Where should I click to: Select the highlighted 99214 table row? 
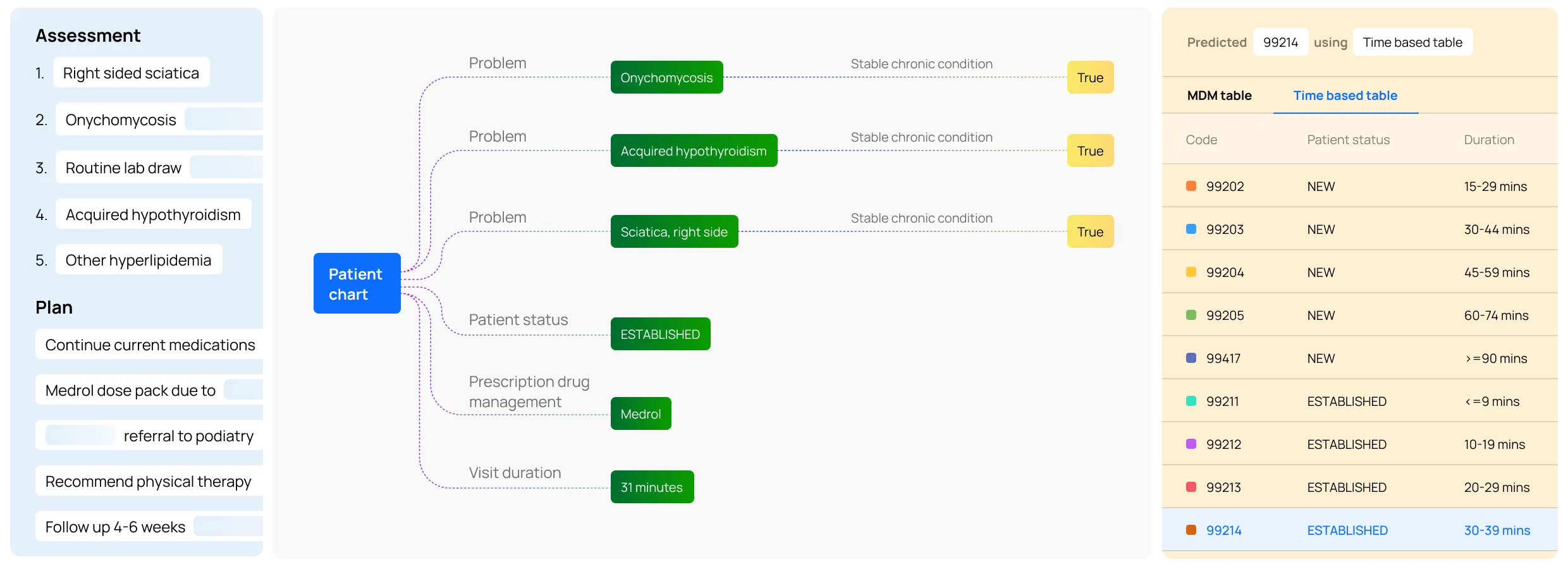coord(1359,530)
